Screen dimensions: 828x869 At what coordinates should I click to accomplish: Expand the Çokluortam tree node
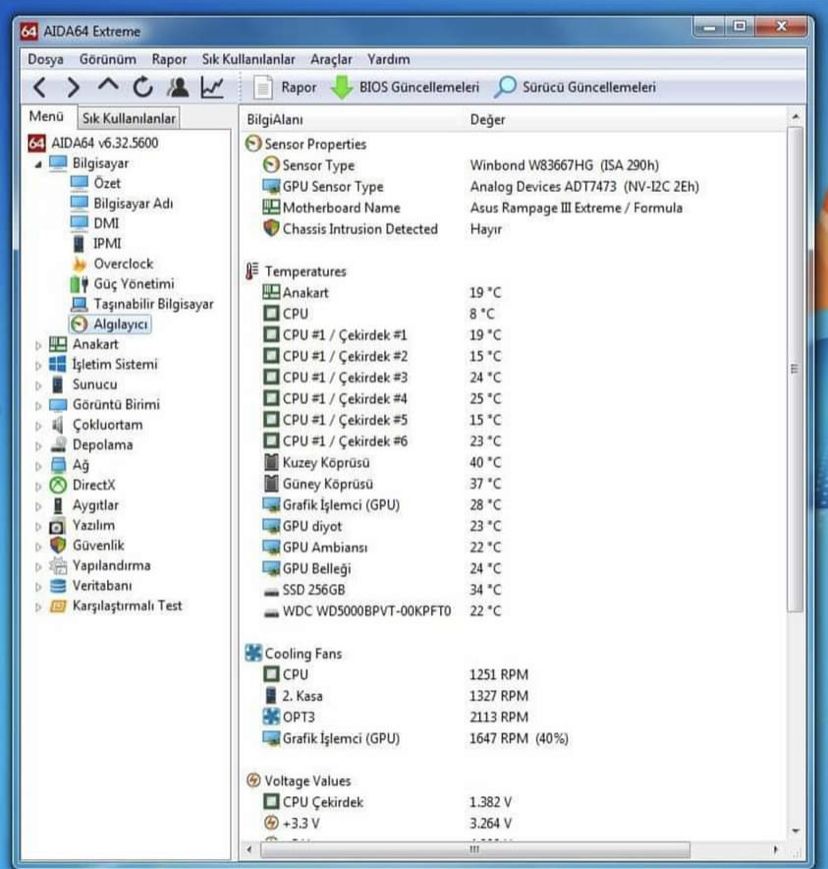point(38,426)
